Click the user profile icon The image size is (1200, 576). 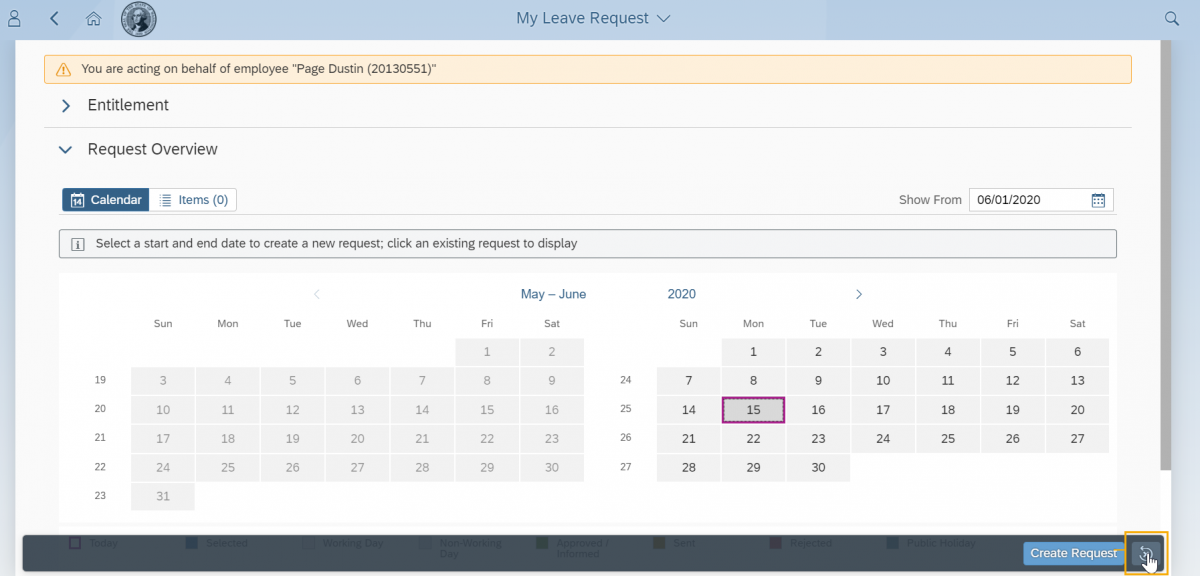pyautogui.click(x=15, y=18)
